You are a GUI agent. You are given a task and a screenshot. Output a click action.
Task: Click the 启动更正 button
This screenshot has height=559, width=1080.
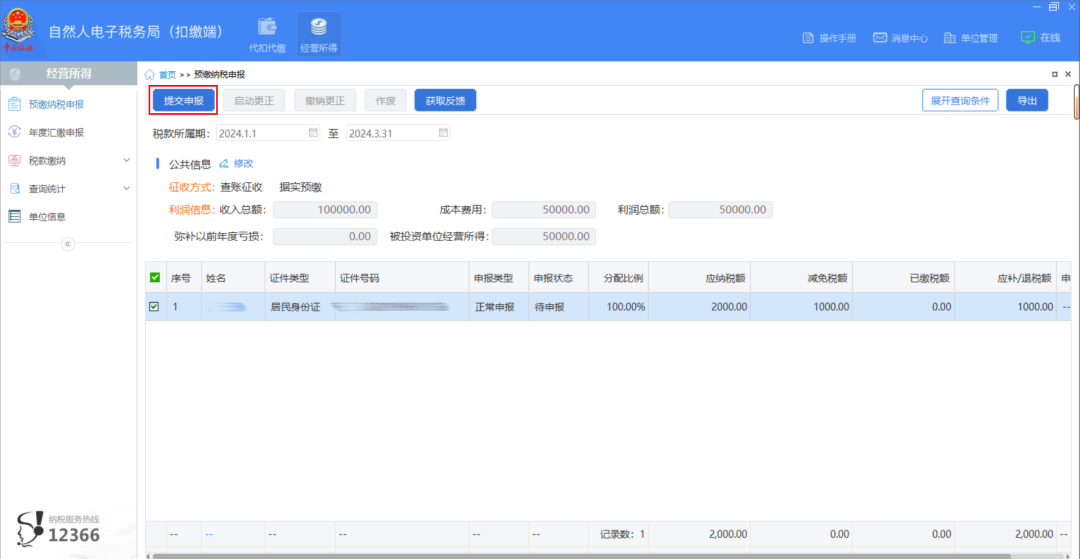(254, 101)
